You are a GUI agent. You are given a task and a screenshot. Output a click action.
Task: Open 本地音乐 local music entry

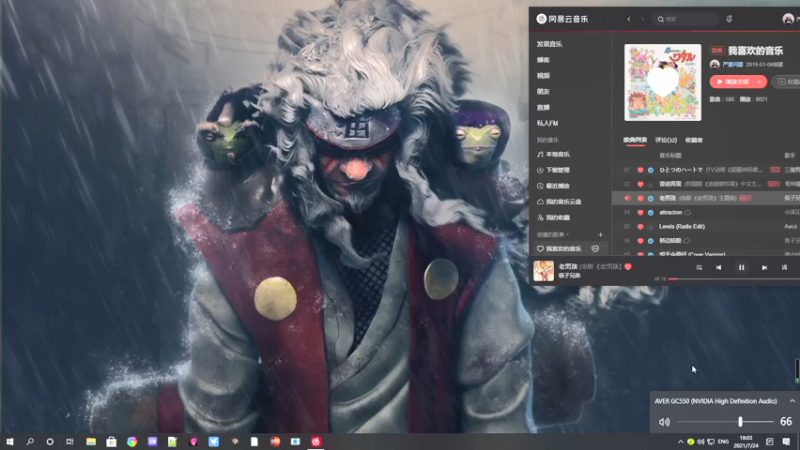coord(553,154)
